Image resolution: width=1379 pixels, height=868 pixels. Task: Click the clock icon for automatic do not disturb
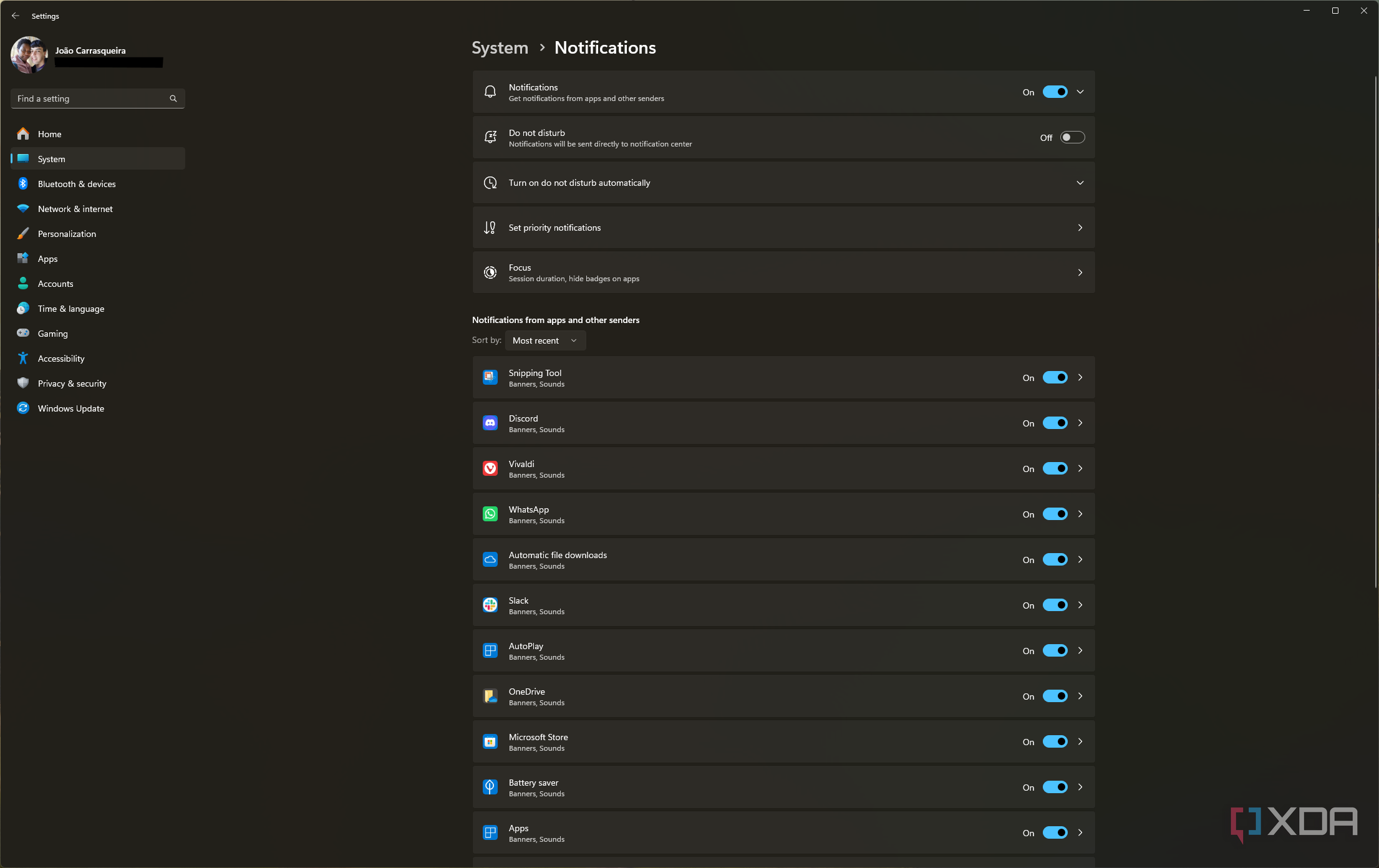click(x=490, y=183)
